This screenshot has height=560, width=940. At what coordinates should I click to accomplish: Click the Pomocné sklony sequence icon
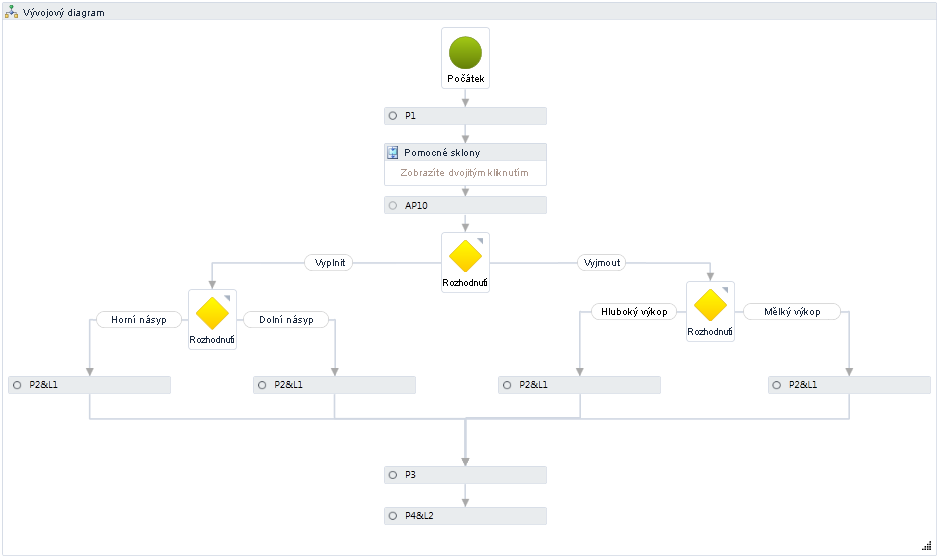click(393, 153)
